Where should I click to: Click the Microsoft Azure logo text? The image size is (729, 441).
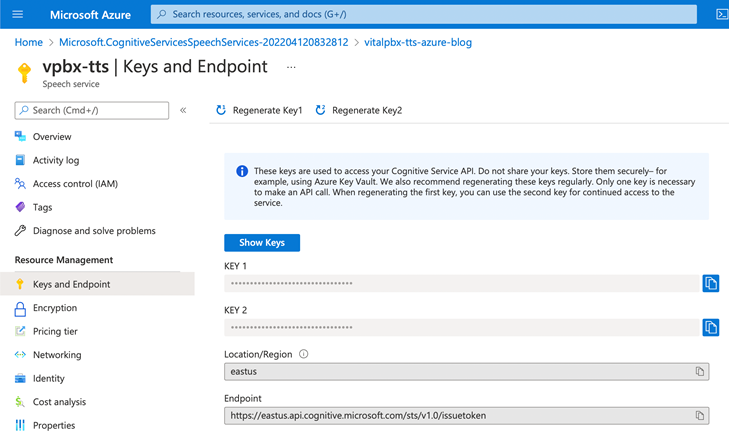(x=90, y=15)
